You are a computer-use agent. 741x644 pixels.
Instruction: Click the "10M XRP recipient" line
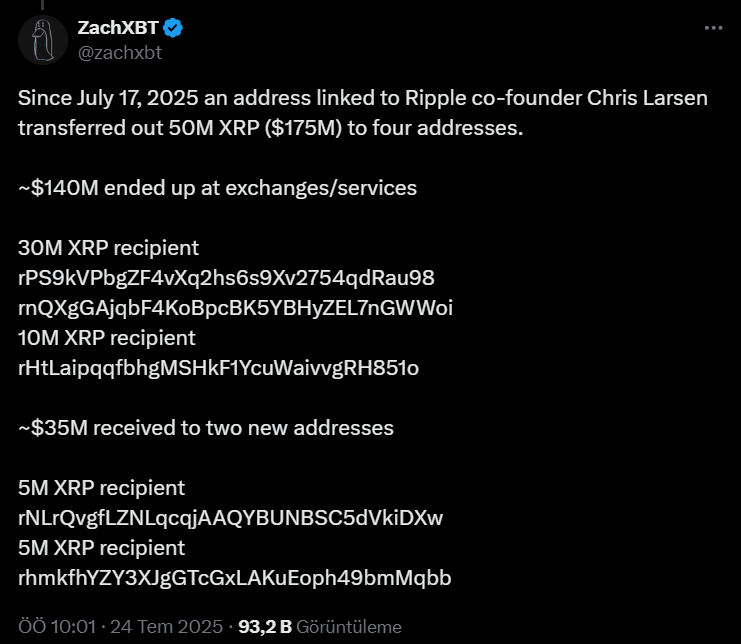coord(107,337)
